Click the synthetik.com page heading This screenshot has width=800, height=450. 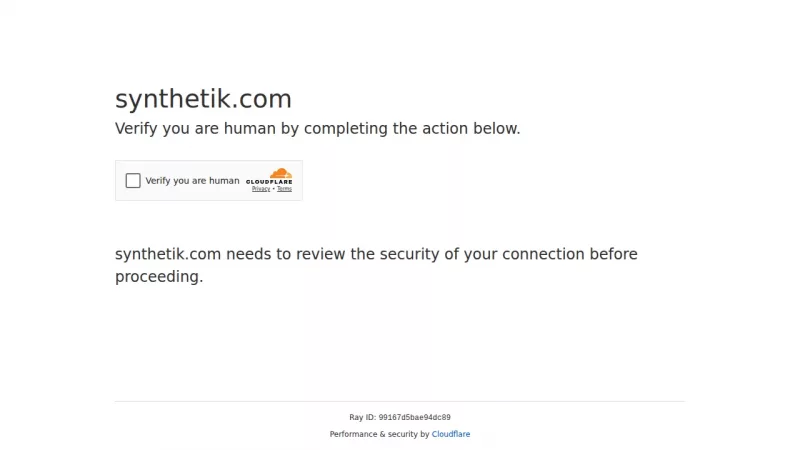(203, 99)
